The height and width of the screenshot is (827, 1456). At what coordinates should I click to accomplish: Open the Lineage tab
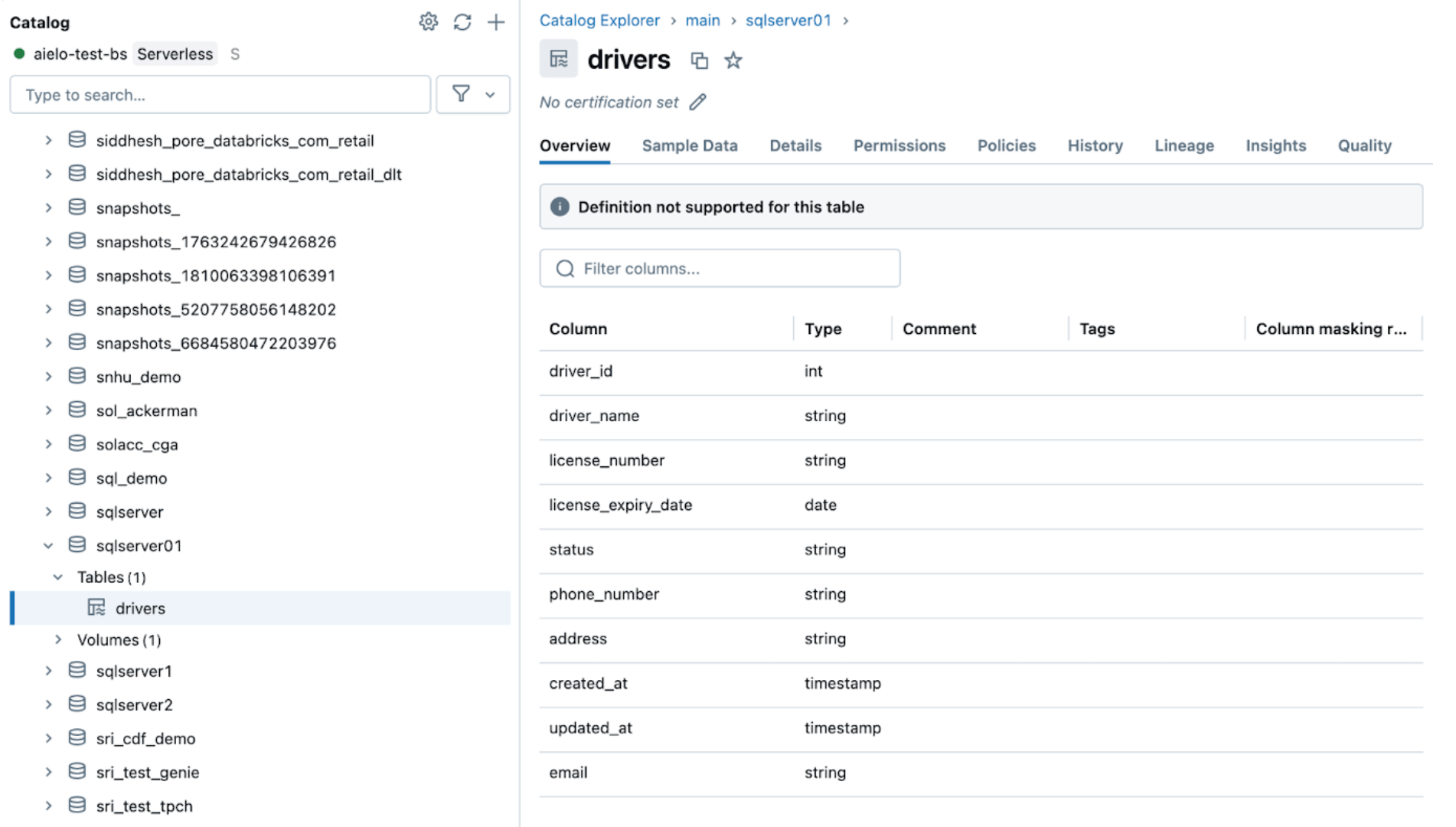(1183, 145)
